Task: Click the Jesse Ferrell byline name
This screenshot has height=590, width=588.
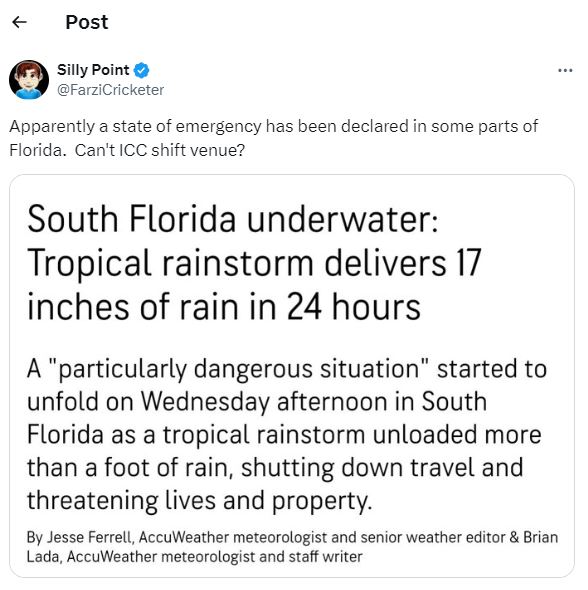Action: tap(90, 537)
